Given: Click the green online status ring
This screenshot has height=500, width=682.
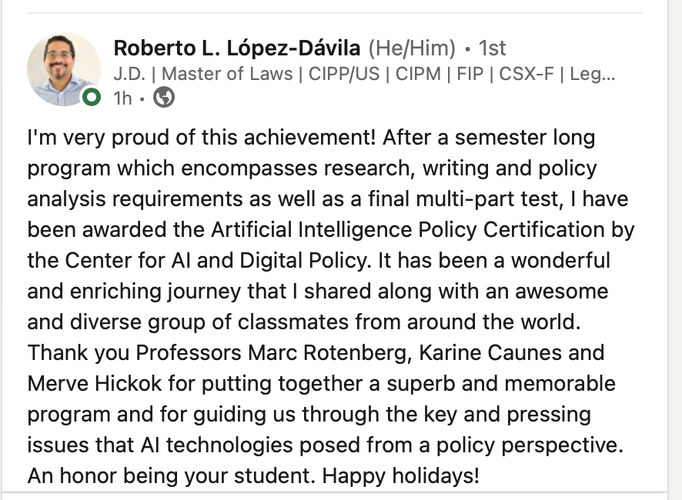Looking at the screenshot, I should pyautogui.click(x=92, y=97).
